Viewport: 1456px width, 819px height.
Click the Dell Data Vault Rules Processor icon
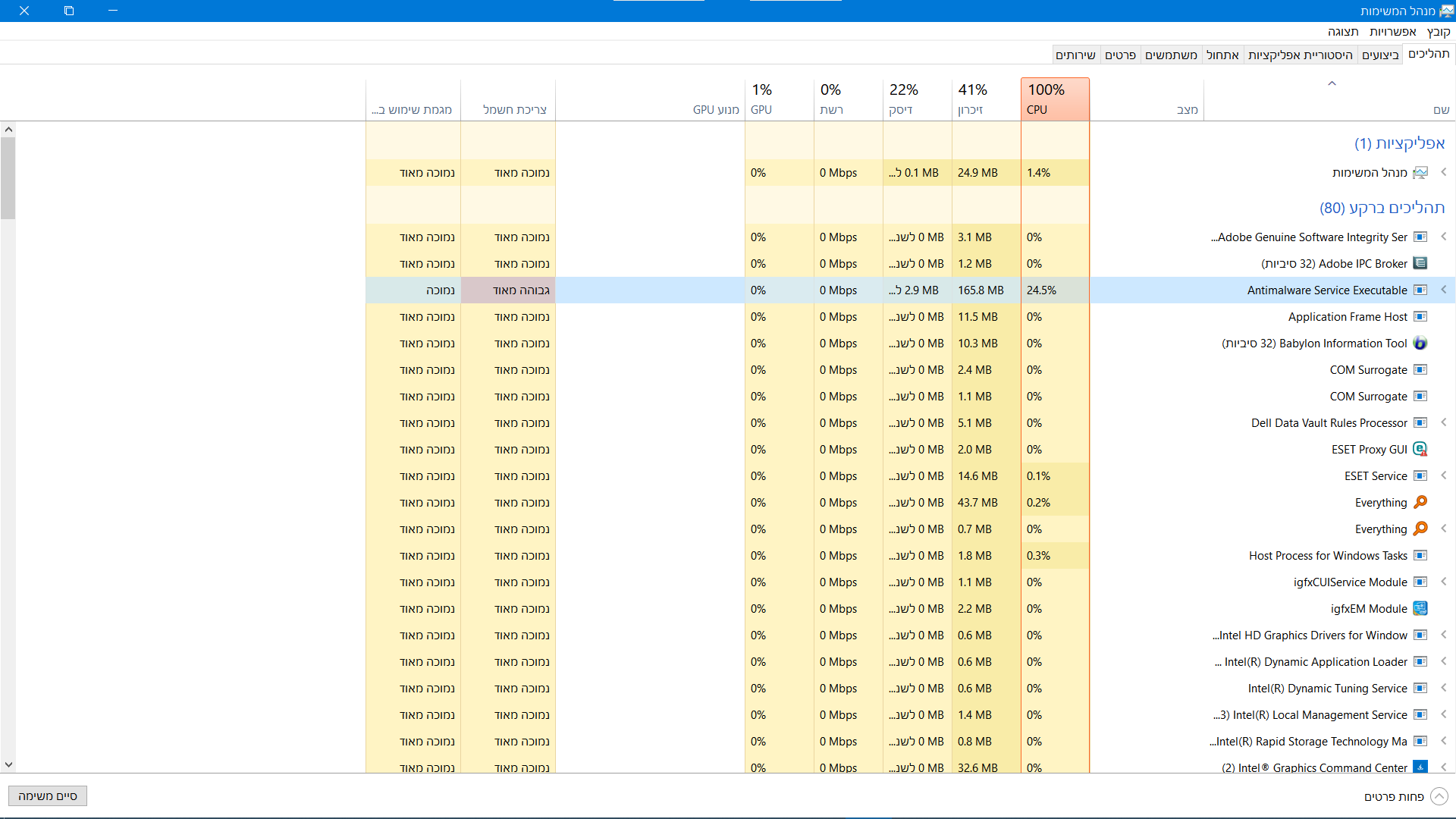1420,423
